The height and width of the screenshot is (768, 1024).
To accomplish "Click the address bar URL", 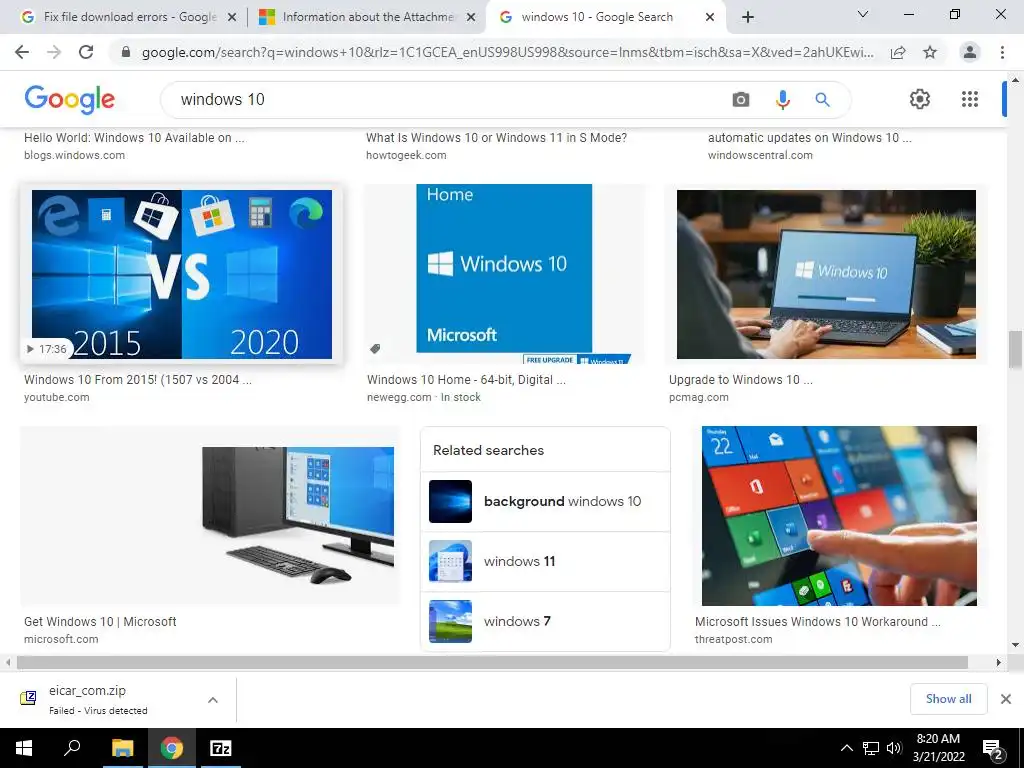I will point(507,52).
